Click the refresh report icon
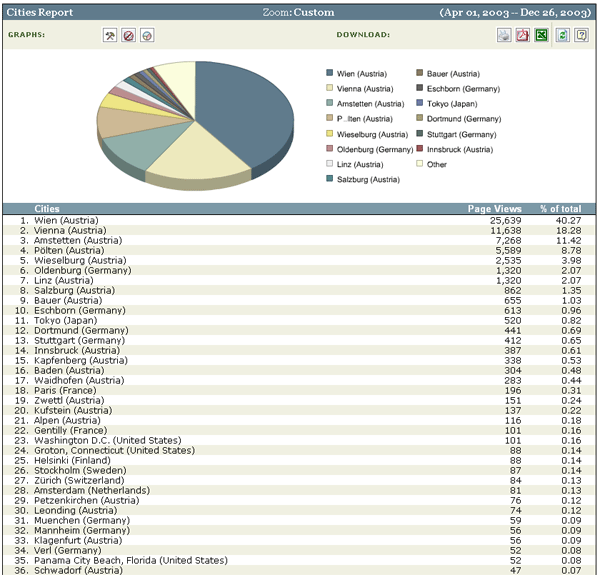The height and width of the screenshot is (575, 600). click(562, 35)
